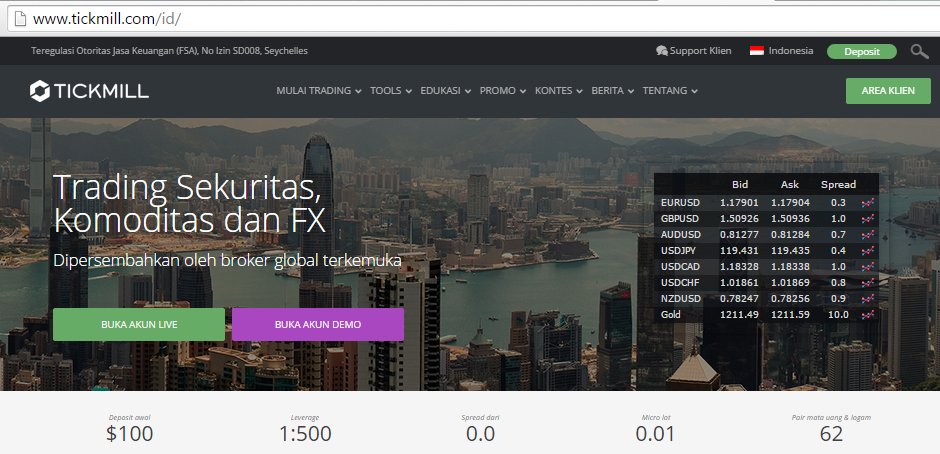Click BUKA AKUN DEMO button
The image size is (940, 454).
(318, 324)
